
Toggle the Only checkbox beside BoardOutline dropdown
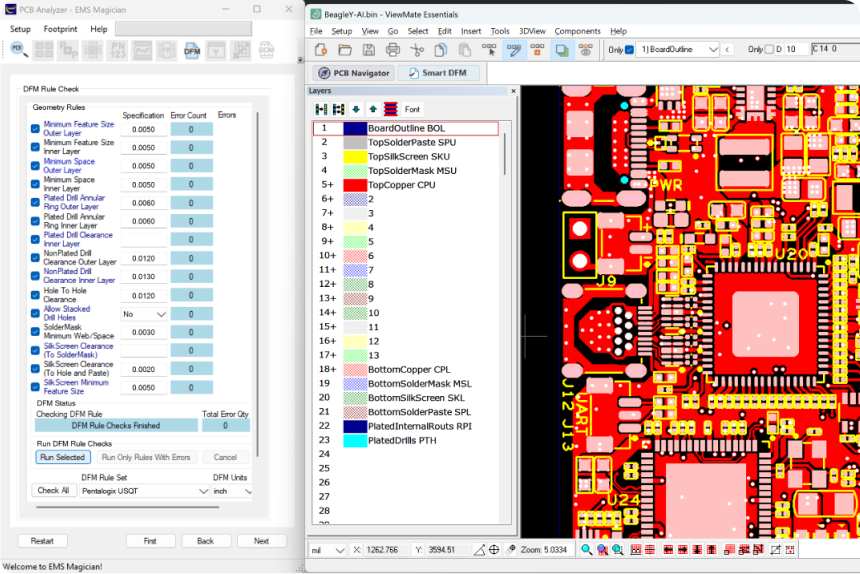630,49
